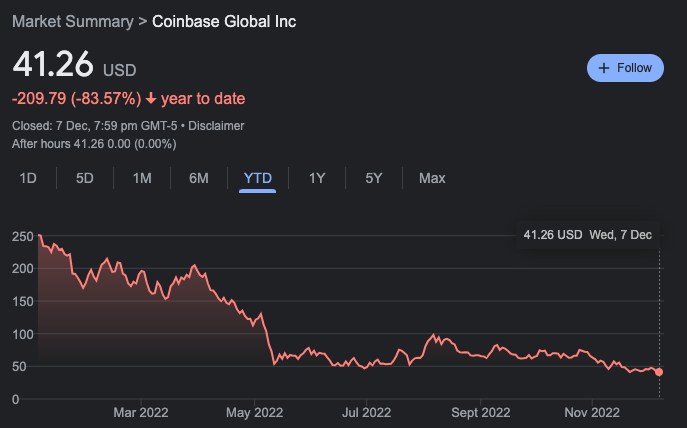
Task: Click the 0 y-axis label
Action: pos(16,400)
